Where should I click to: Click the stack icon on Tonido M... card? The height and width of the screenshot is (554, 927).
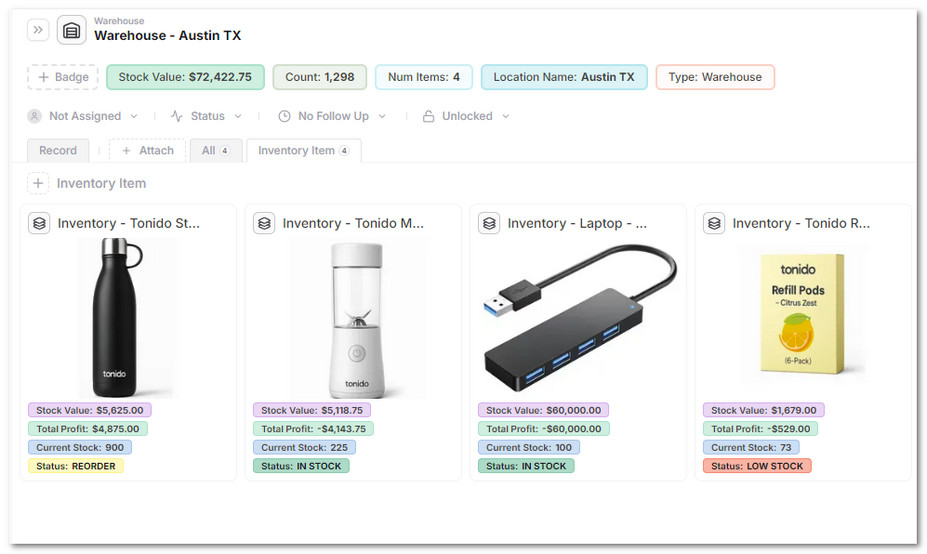[264, 223]
